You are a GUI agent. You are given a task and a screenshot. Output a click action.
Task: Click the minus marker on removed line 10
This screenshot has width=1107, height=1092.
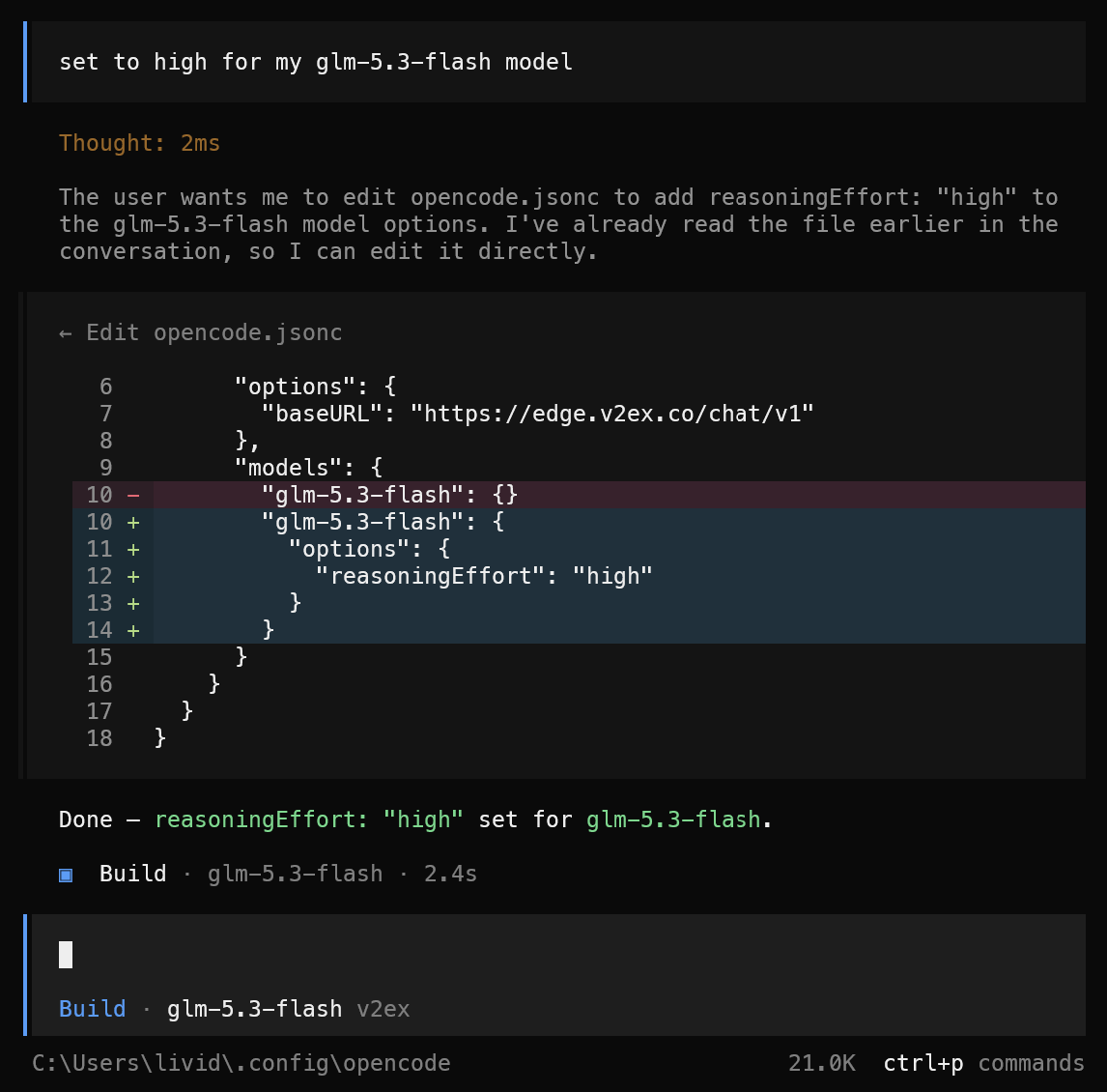click(132, 495)
